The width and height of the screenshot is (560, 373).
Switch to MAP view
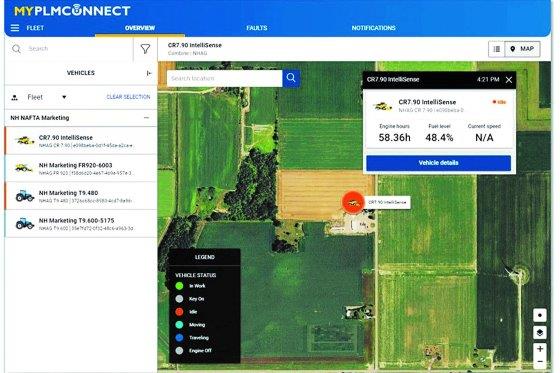click(522, 49)
